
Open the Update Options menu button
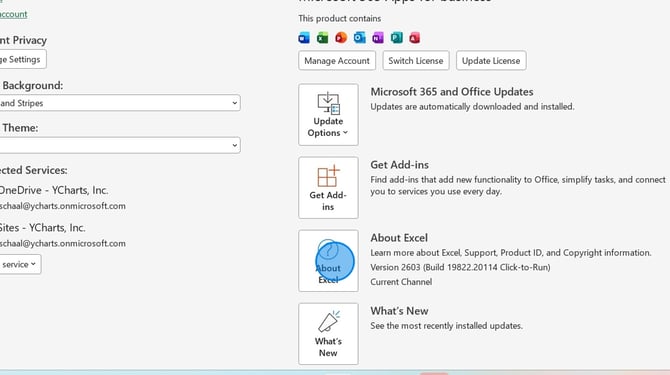[328, 114]
